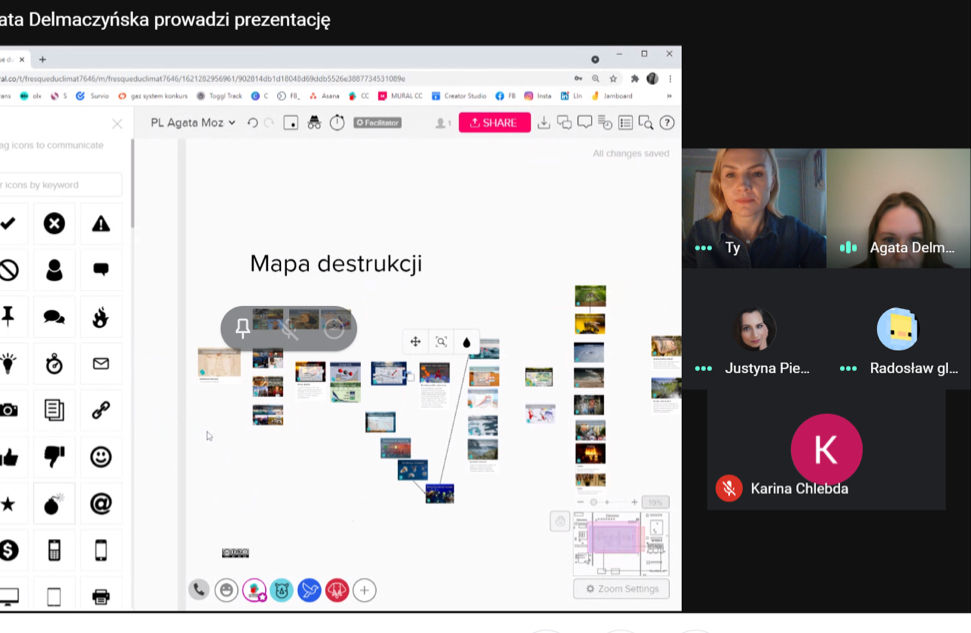Open the Jamboard bookmark
Screen dimensions: 971x633
click(612, 96)
